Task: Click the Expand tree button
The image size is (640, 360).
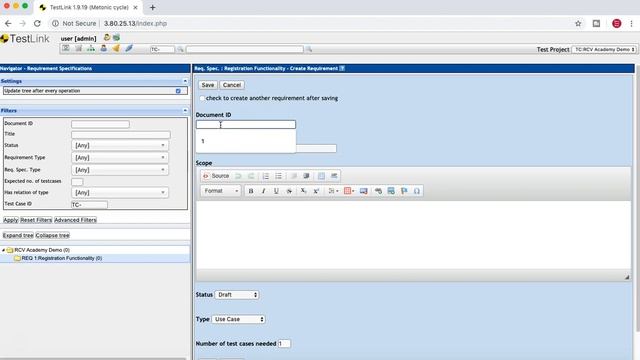Action: (x=18, y=236)
